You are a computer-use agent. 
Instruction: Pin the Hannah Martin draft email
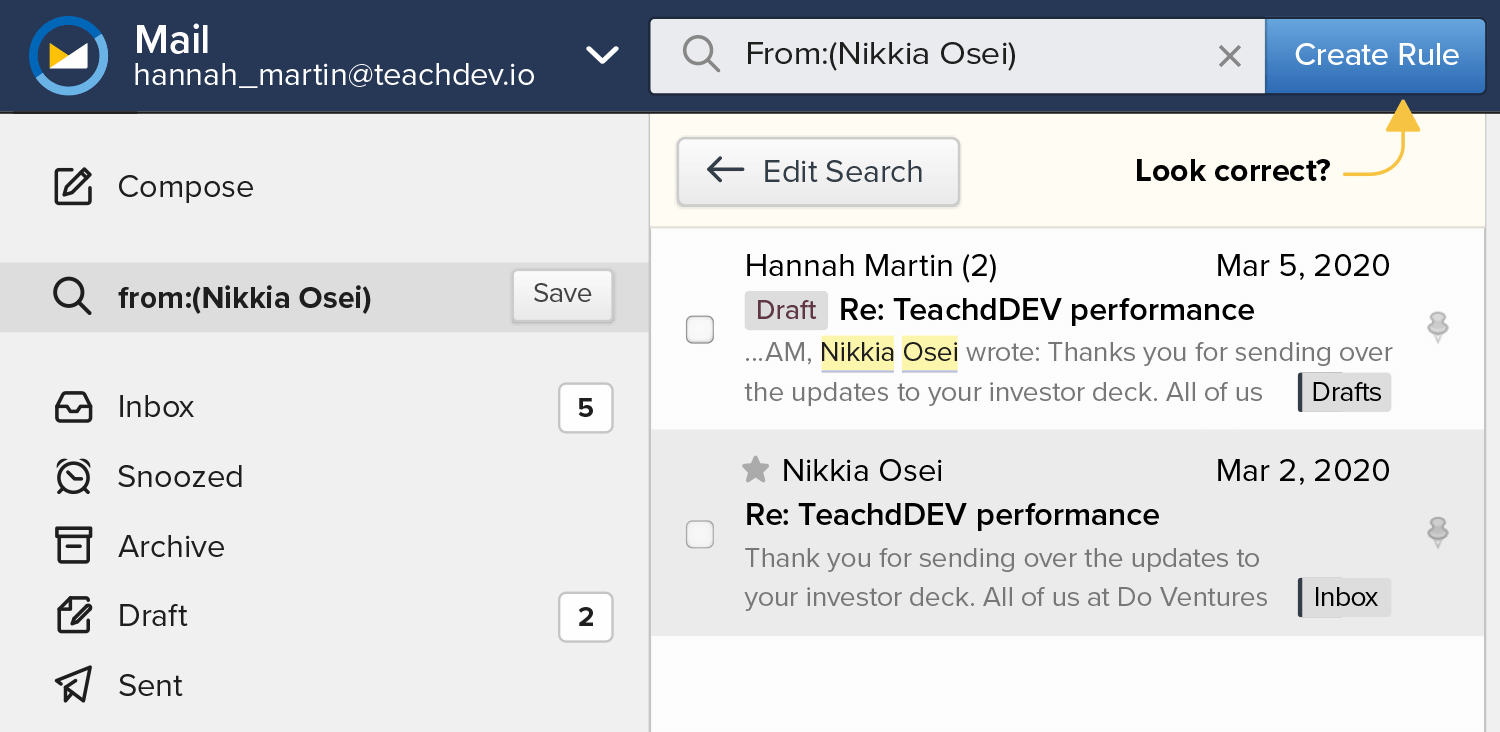1437,327
